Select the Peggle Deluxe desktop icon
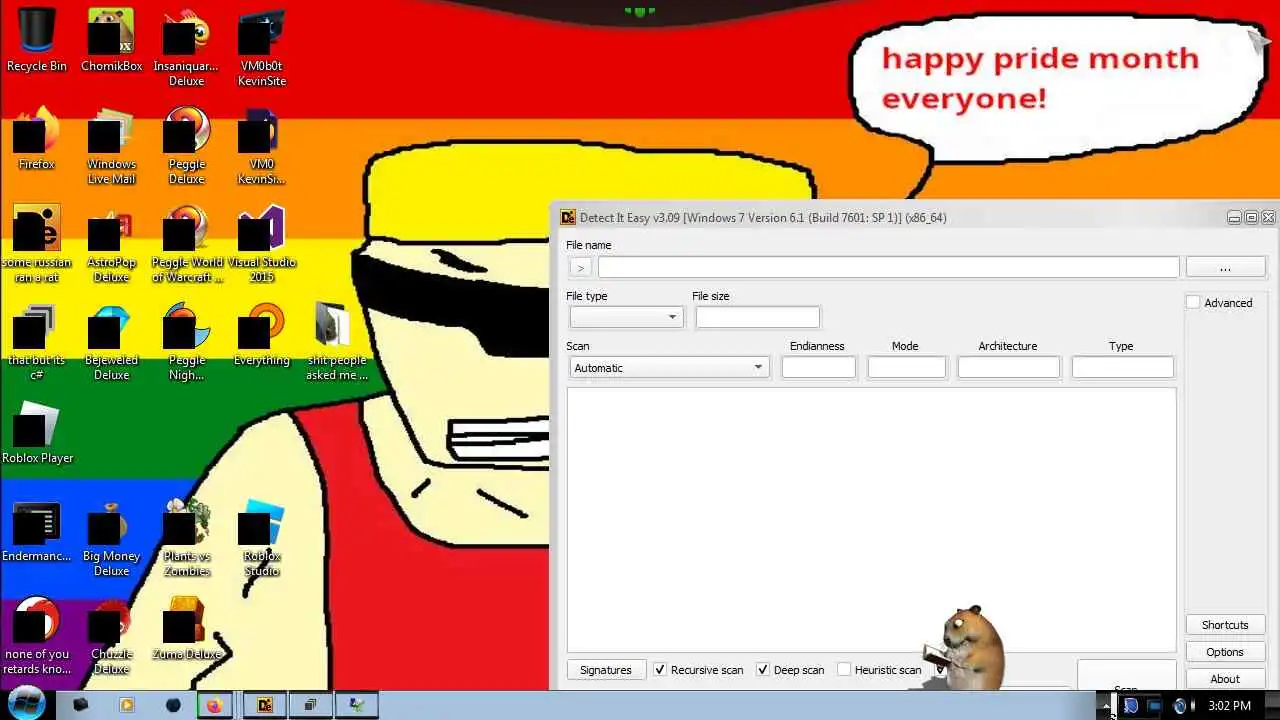 coord(186,145)
